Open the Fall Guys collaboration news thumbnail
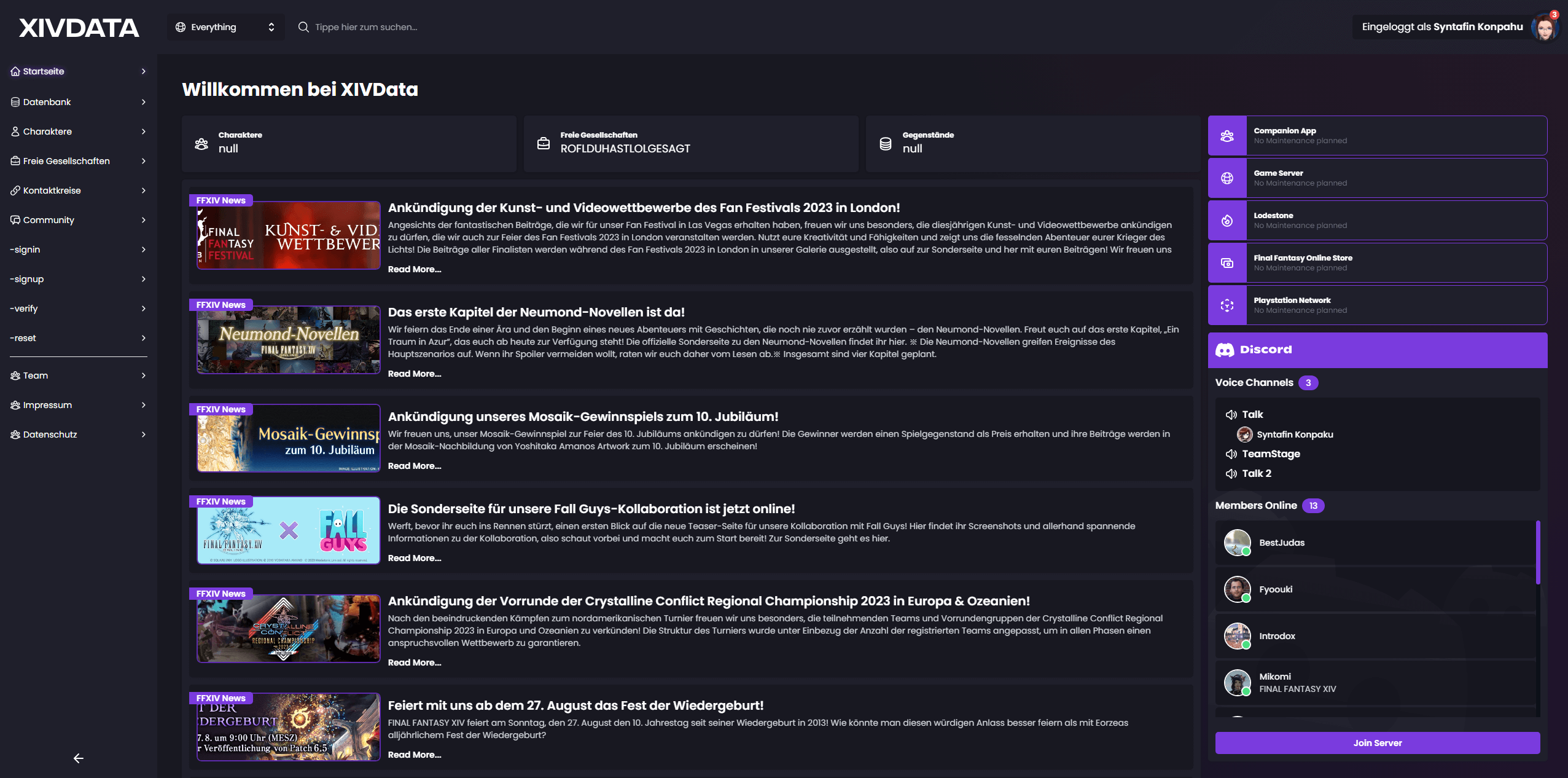Image resolution: width=1568 pixels, height=778 pixels. point(289,530)
